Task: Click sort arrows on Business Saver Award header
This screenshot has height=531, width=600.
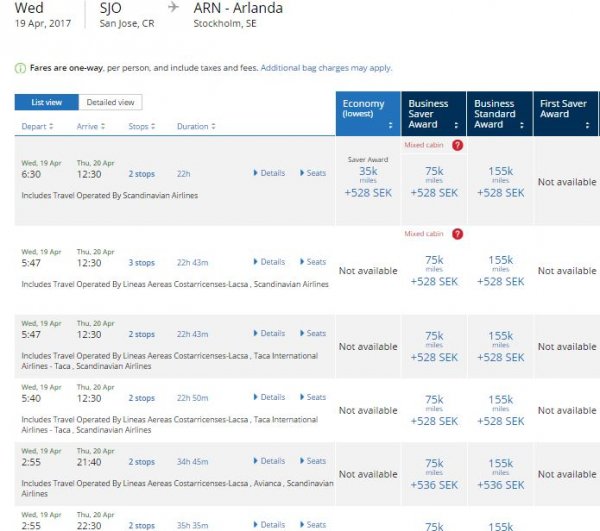Action: [457, 126]
